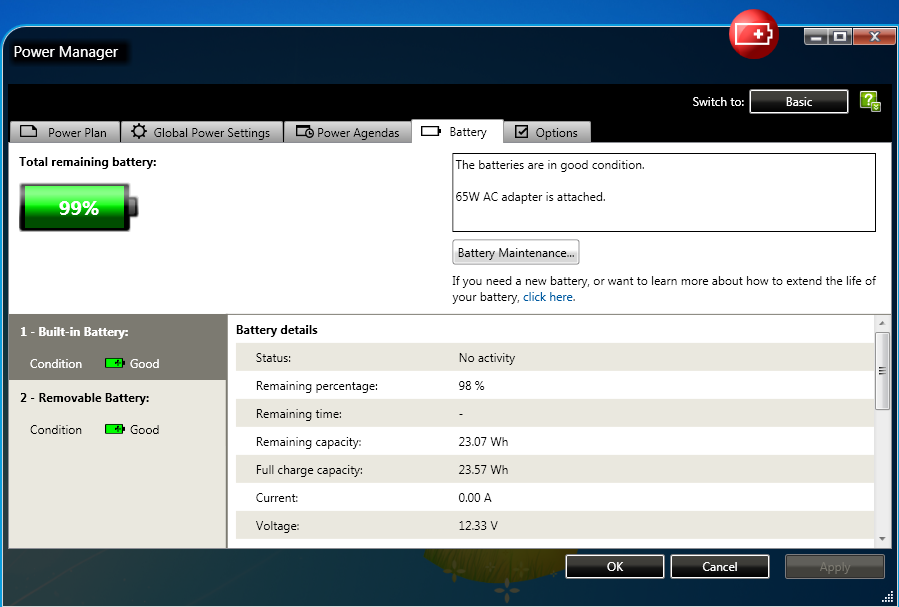Viewport: 899px width, 607px height.
Task: Click the 'Total remaining battery:' label
Action: (88, 162)
